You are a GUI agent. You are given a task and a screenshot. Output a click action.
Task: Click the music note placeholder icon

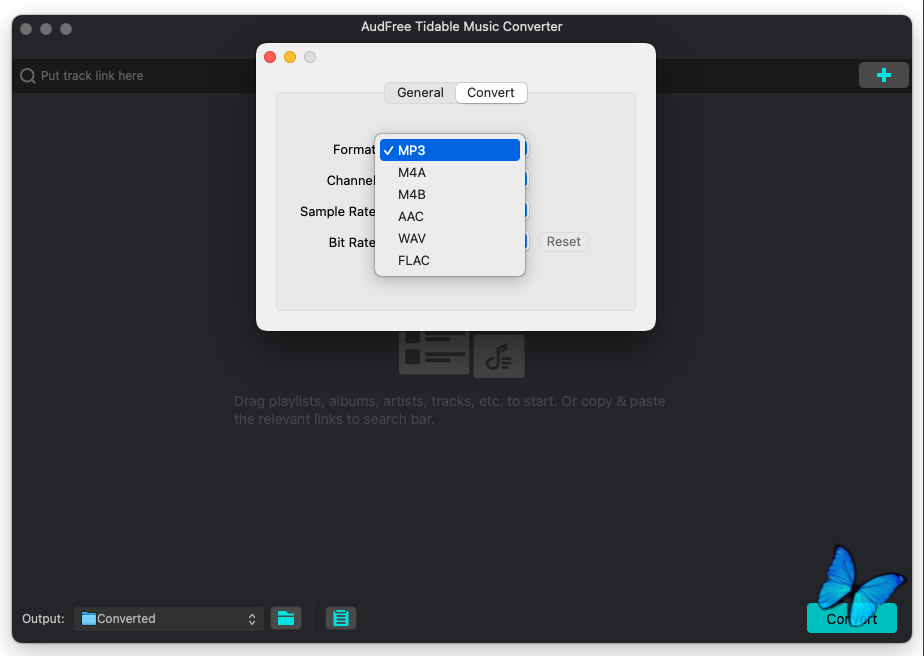[x=499, y=357]
